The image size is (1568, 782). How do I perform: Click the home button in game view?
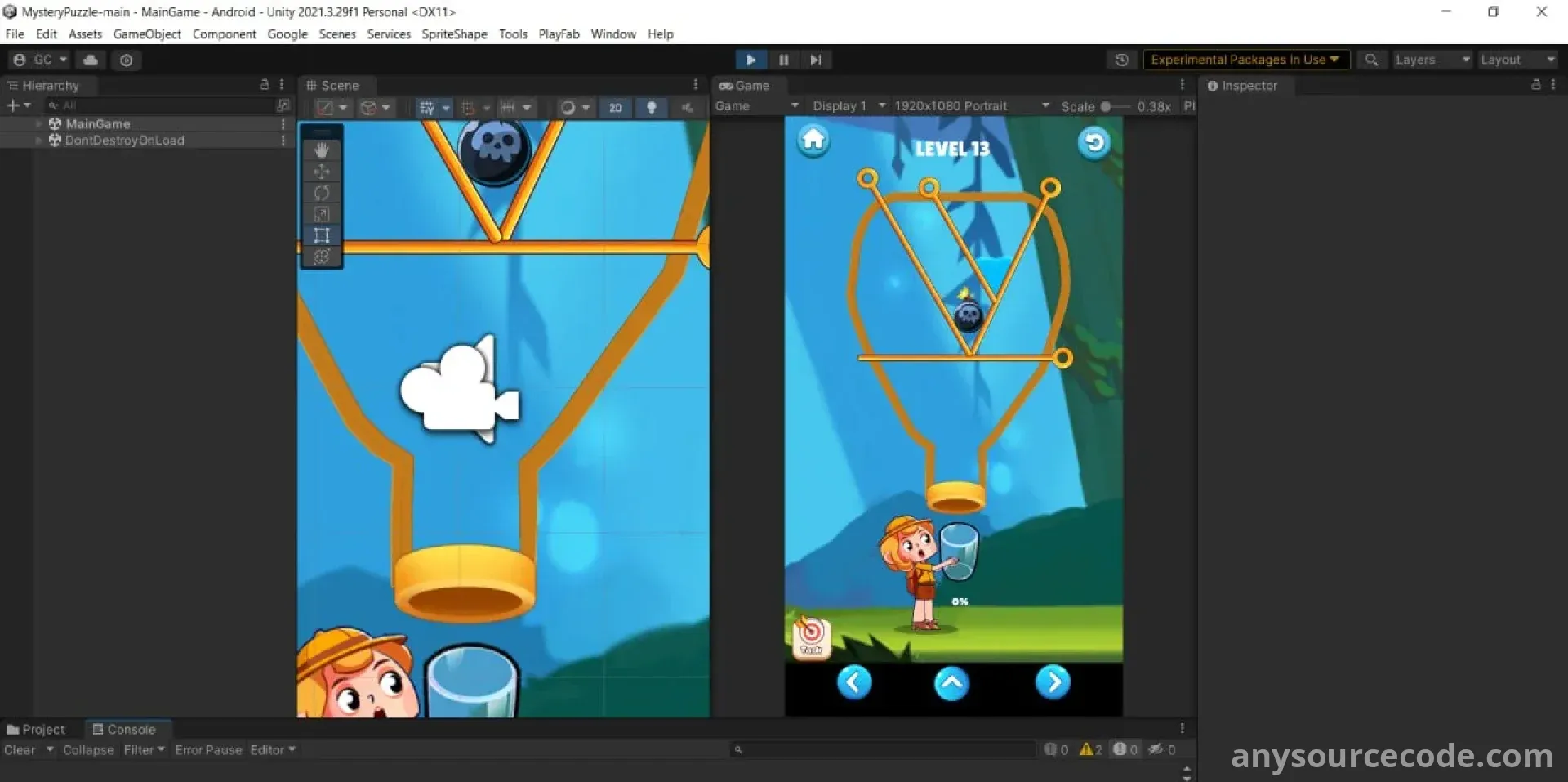click(813, 141)
